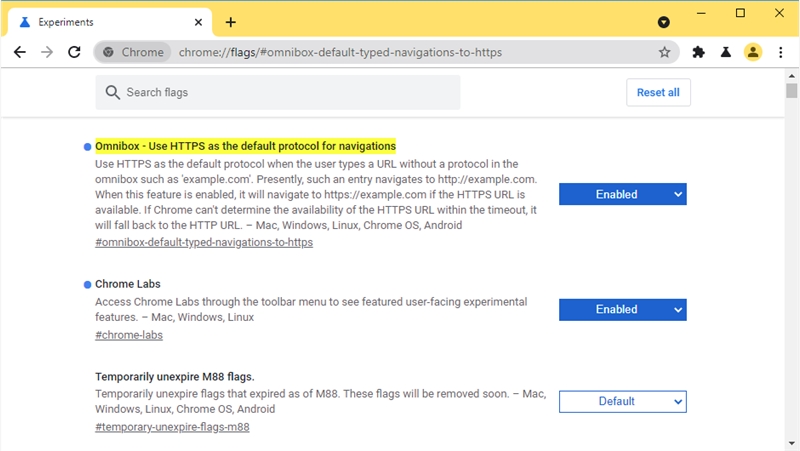Open Chrome Labs beaker icon in toolbar
Viewport: 800px width, 451px height.
point(726,52)
